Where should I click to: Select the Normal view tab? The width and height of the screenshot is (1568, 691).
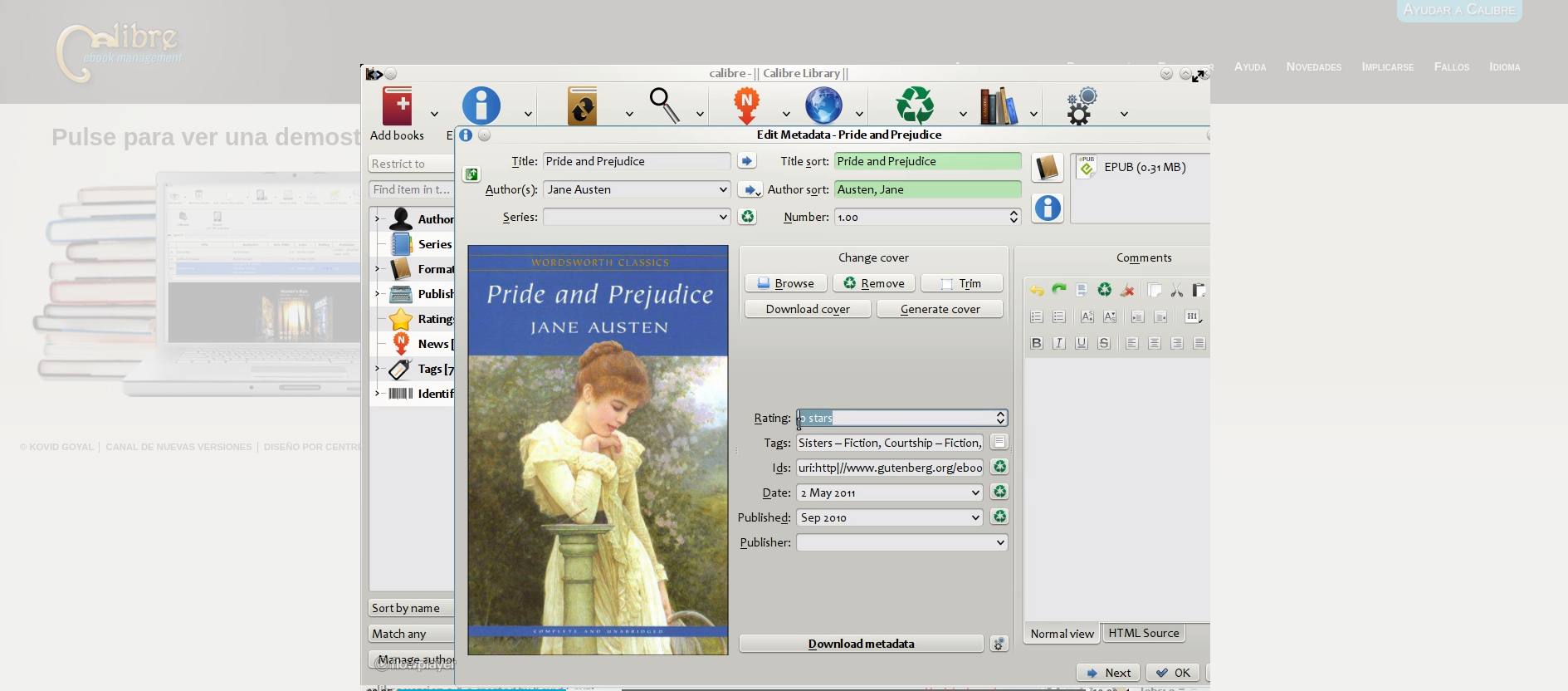[x=1062, y=634]
